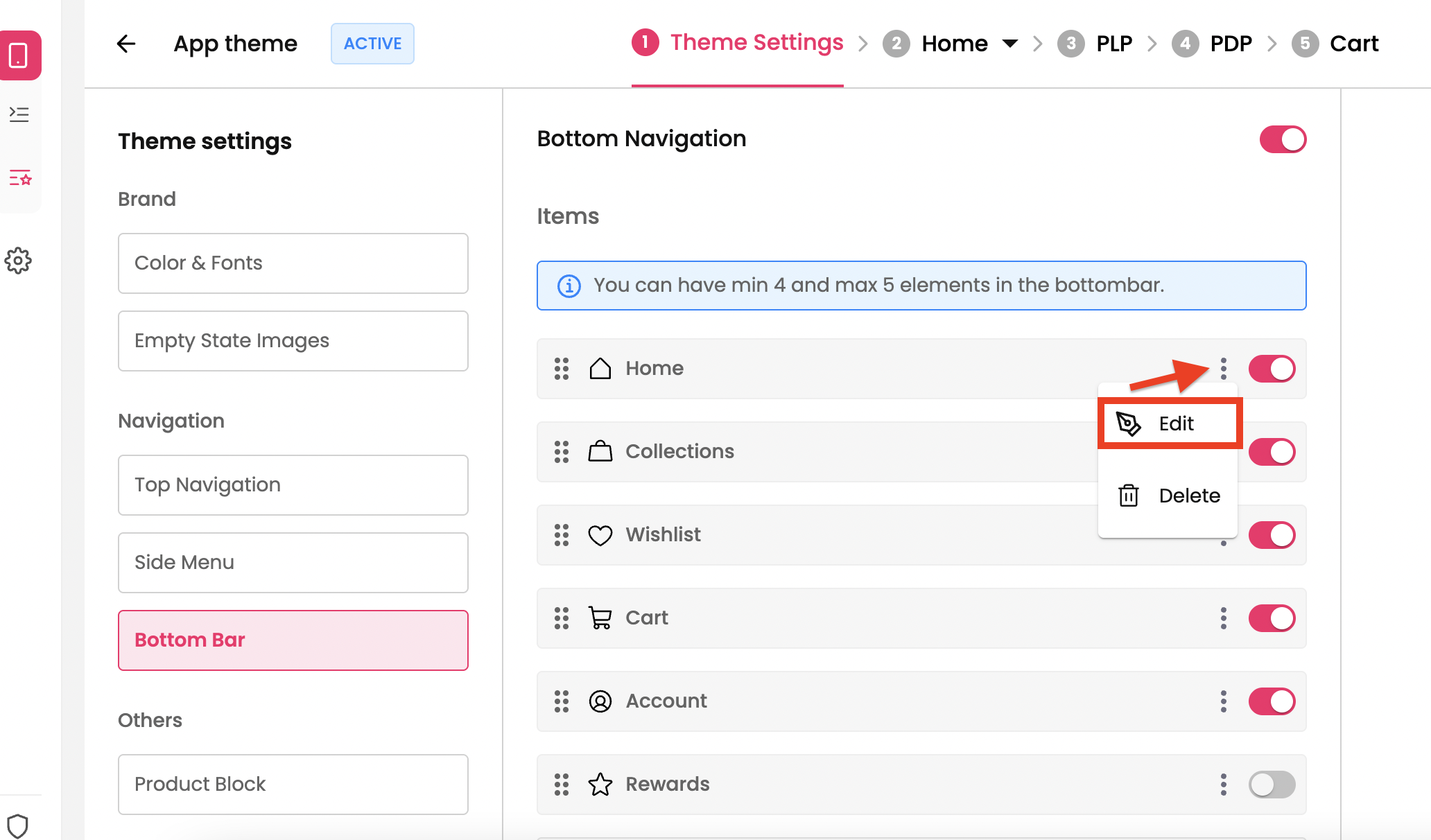Disable the Bottom Navigation main toggle
1431x840 pixels.
(1283, 139)
